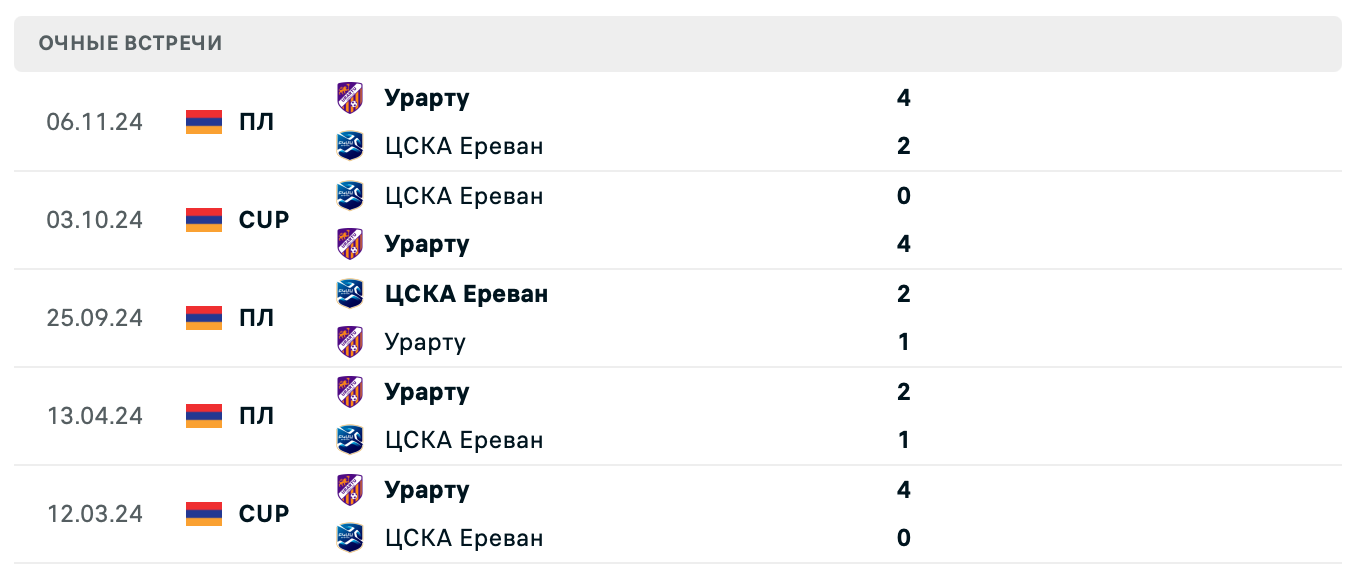Image resolution: width=1354 pixels, height=580 pixels.
Task: Click CSKA Yerevan logo in 03.10.24 match
Action: pyautogui.click(x=350, y=195)
